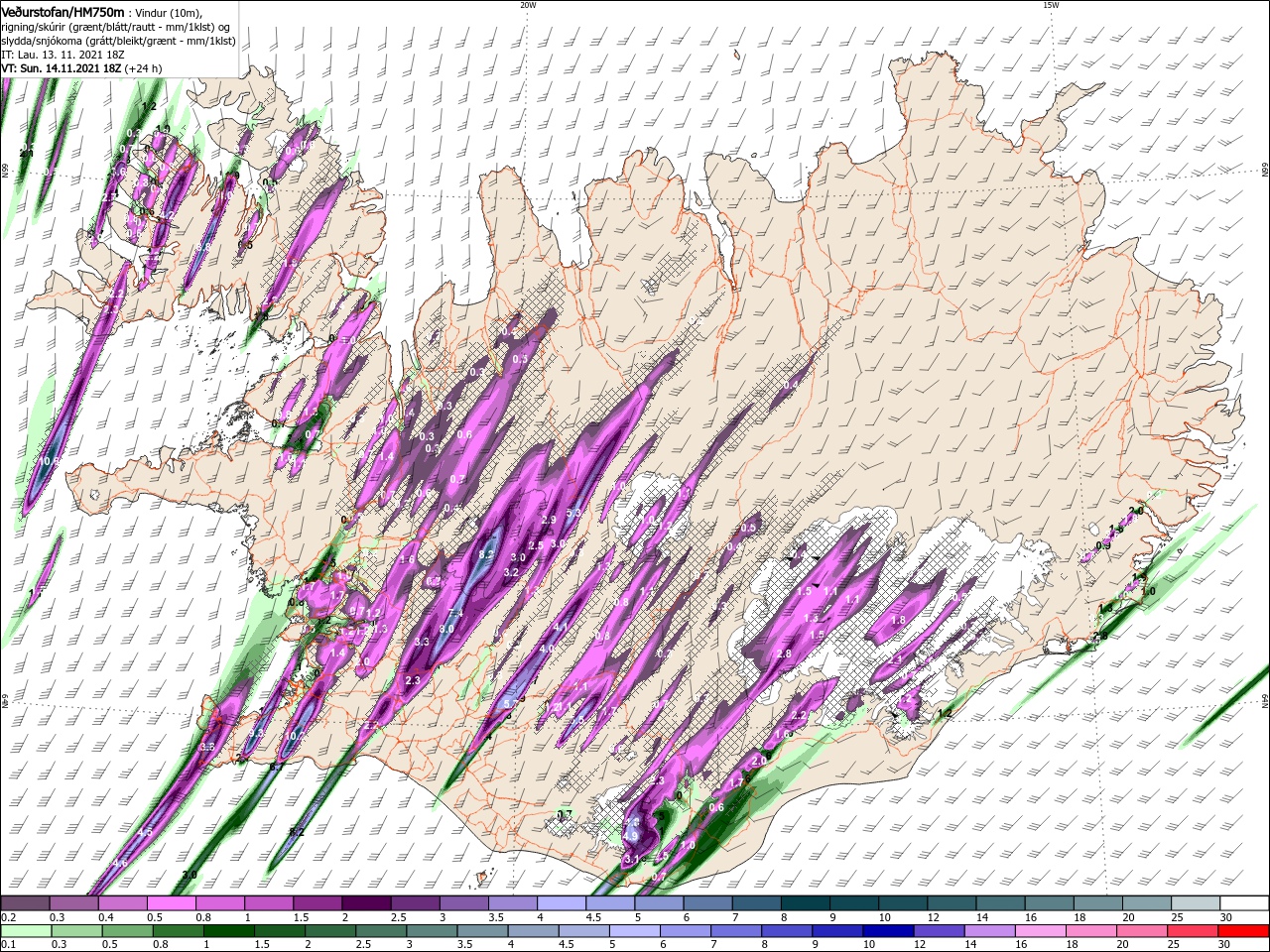Click the 10 label on upper legend row
The height and width of the screenshot is (952, 1270).
pos(884,917)
